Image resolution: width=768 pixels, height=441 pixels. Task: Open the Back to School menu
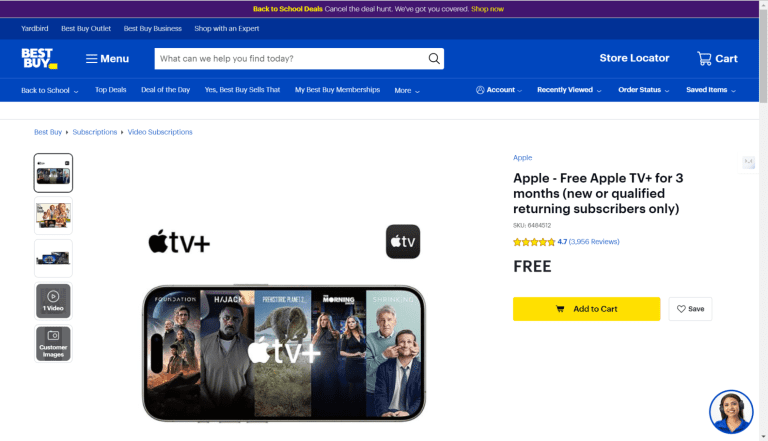tap(50, 90)
